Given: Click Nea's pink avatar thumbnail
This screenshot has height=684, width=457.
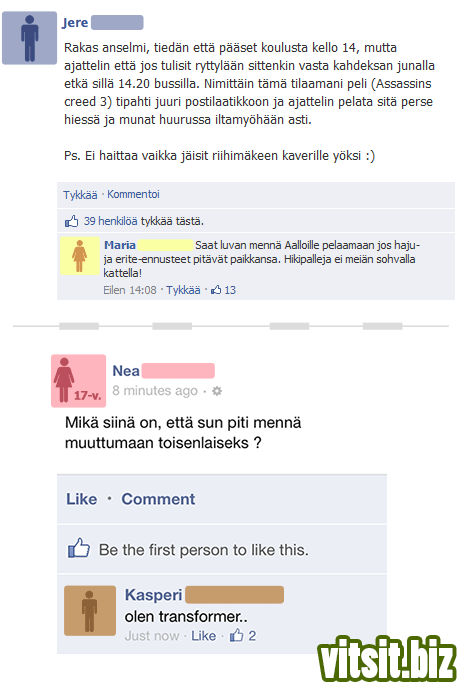Looking at the screenshot, I should point(78,381).
